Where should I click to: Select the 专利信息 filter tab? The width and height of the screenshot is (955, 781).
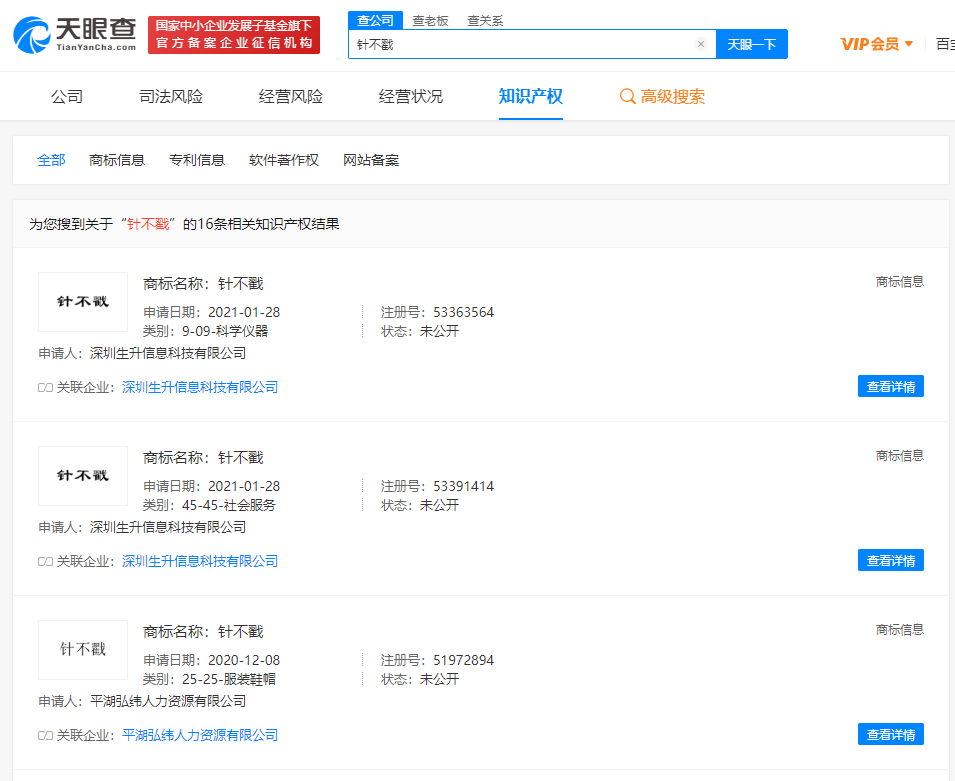(x=197, y=159)
